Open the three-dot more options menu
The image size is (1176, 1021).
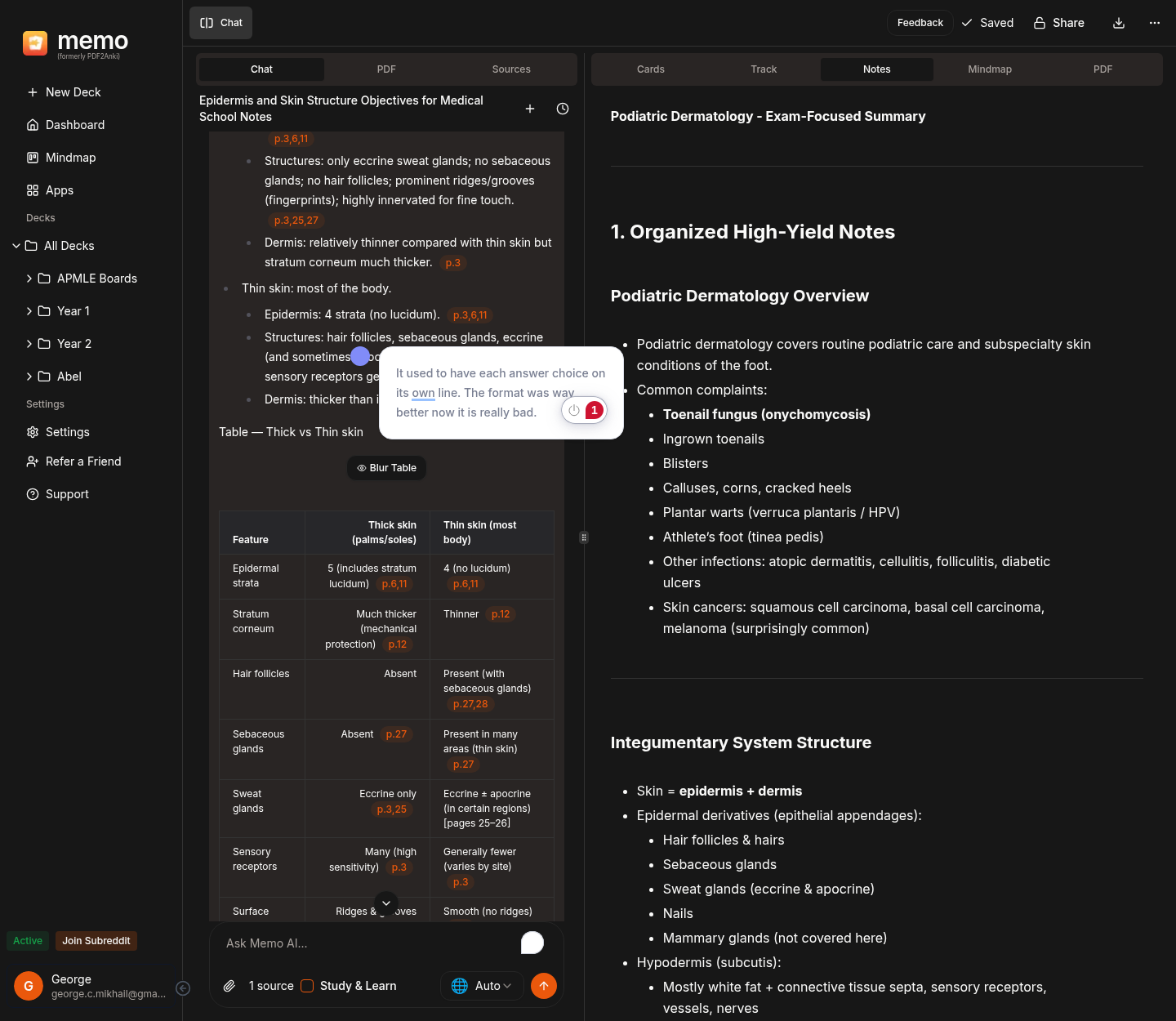pos(1154,23)
